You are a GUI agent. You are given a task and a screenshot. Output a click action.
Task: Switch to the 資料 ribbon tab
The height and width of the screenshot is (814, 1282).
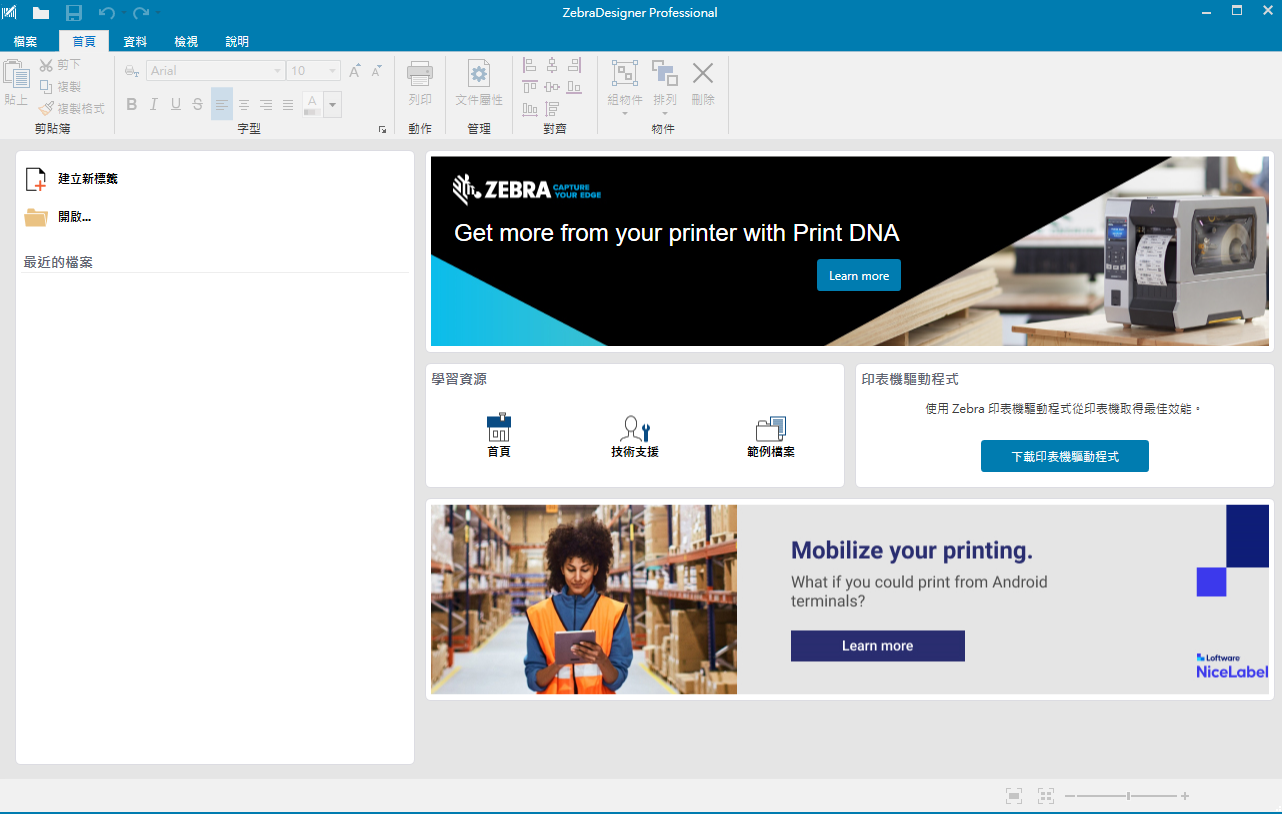tap(135, 41)
